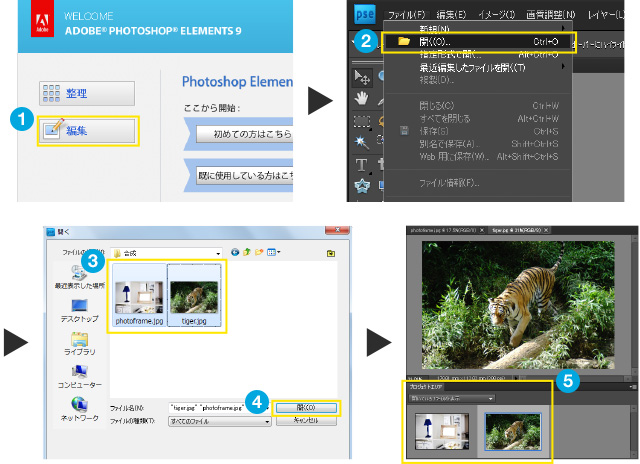Click the status bar arrow below the canvas

(x=516, y=378)
